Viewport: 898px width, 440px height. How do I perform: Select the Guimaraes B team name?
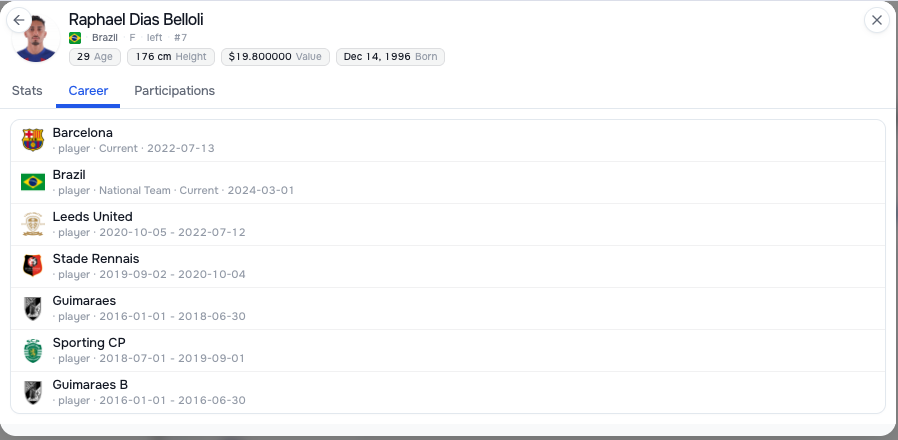[90, 384]
